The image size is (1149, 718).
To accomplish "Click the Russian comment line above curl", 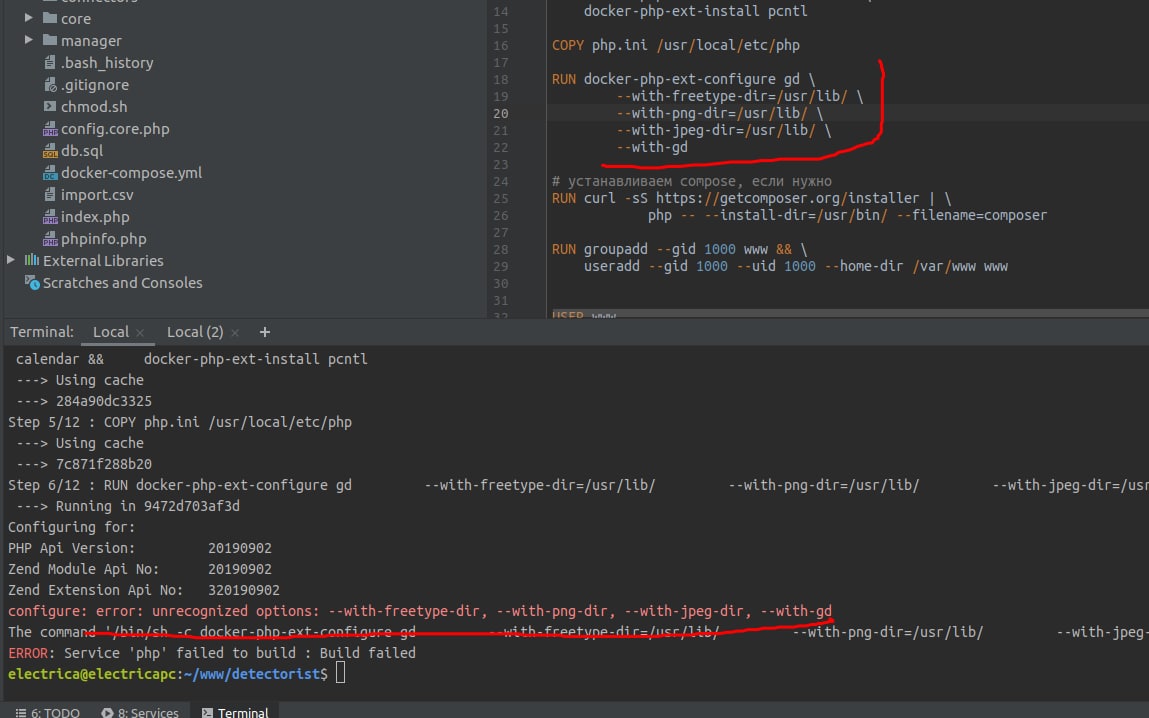I will pos(692,181).
